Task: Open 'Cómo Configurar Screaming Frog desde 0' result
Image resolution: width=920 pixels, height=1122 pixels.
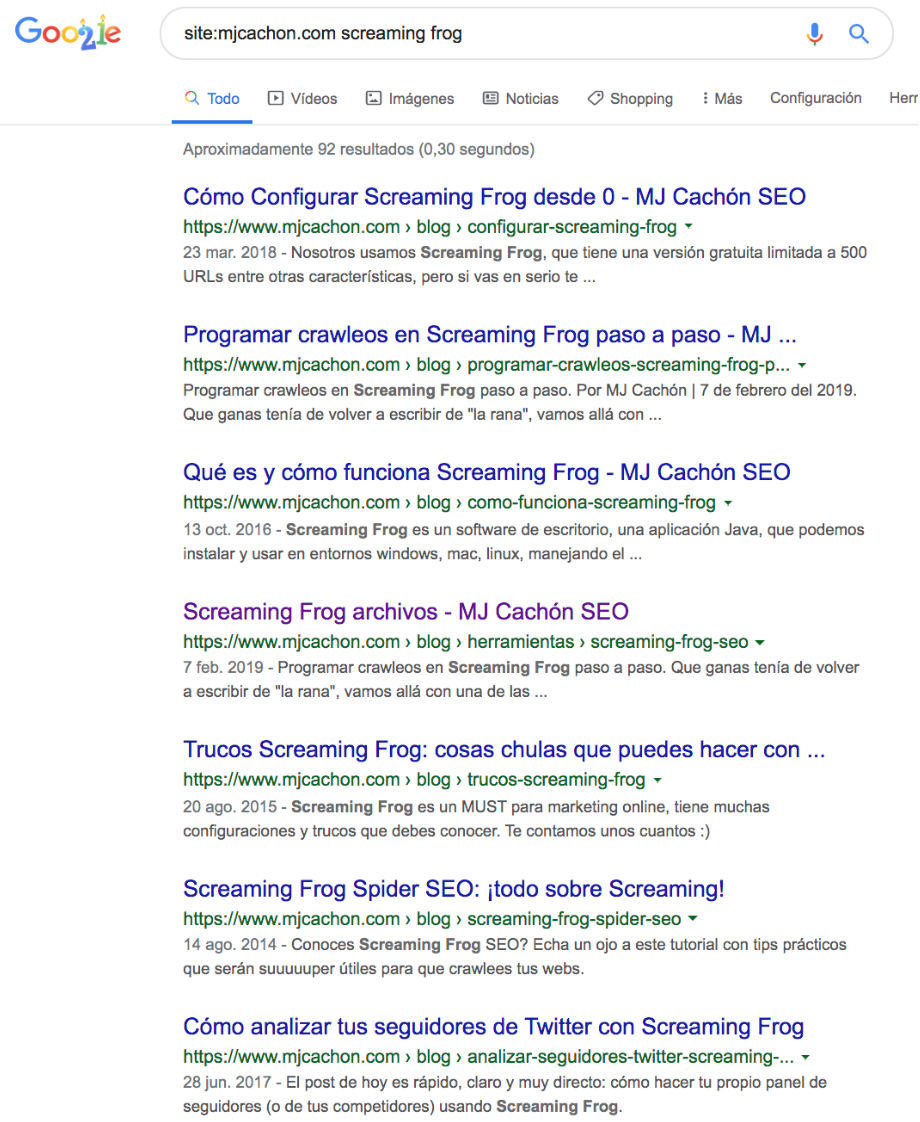Action: pos(494,197)
